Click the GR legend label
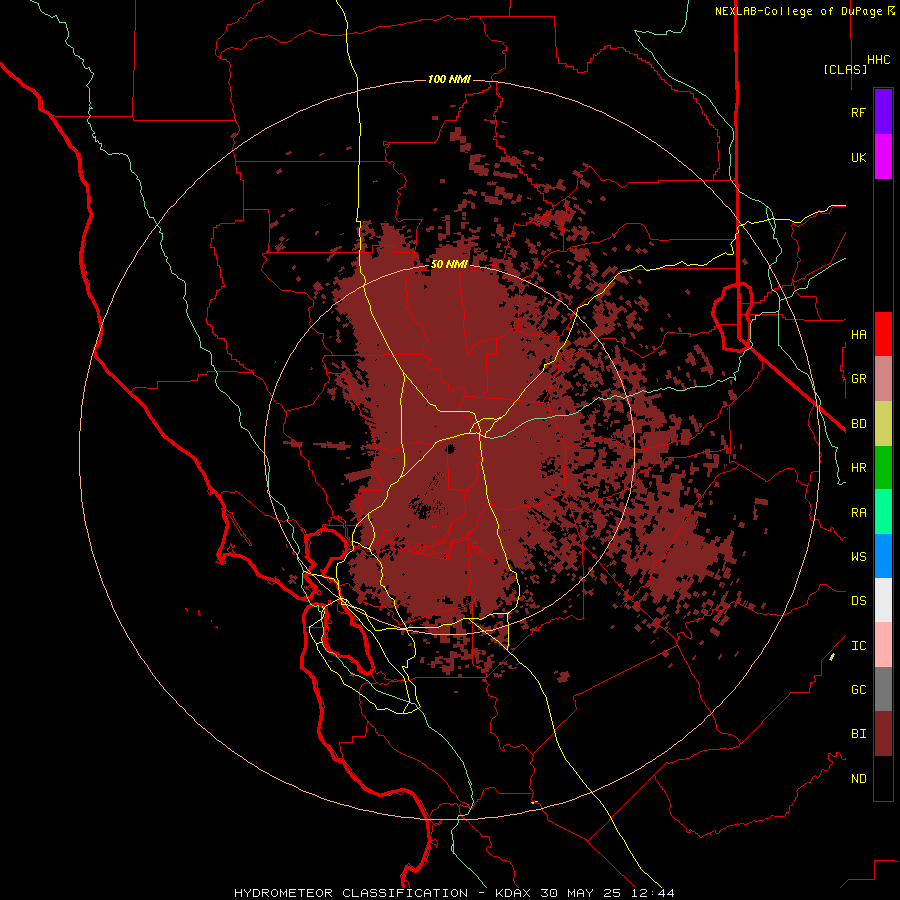Image resolution: width=900 pixels, height=900 pixels. [x=858, y=379]
